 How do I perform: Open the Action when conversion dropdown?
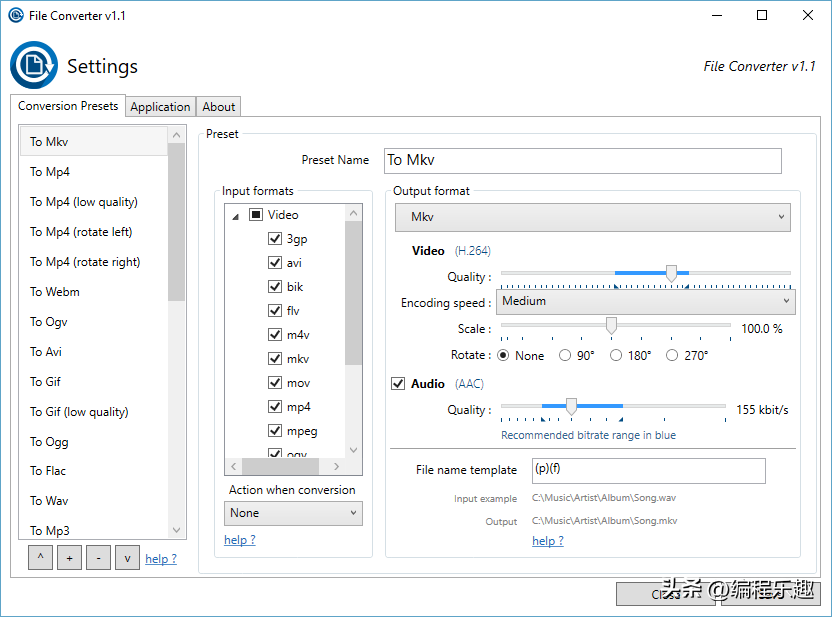click(293, 513)
